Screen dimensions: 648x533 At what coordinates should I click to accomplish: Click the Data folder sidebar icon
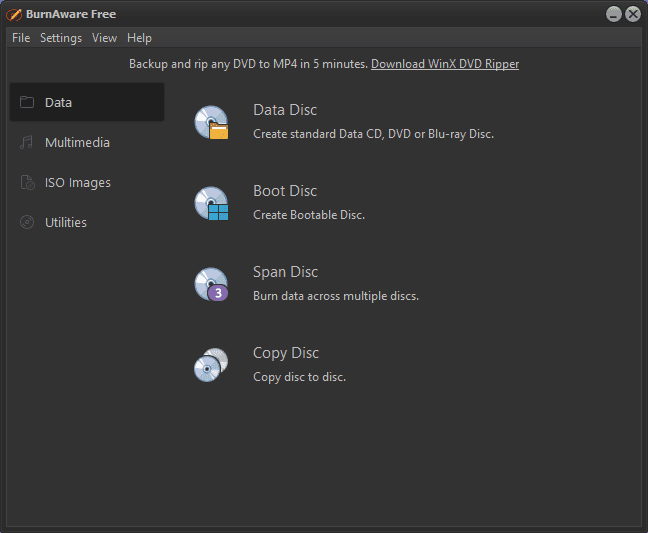point(27,102)
